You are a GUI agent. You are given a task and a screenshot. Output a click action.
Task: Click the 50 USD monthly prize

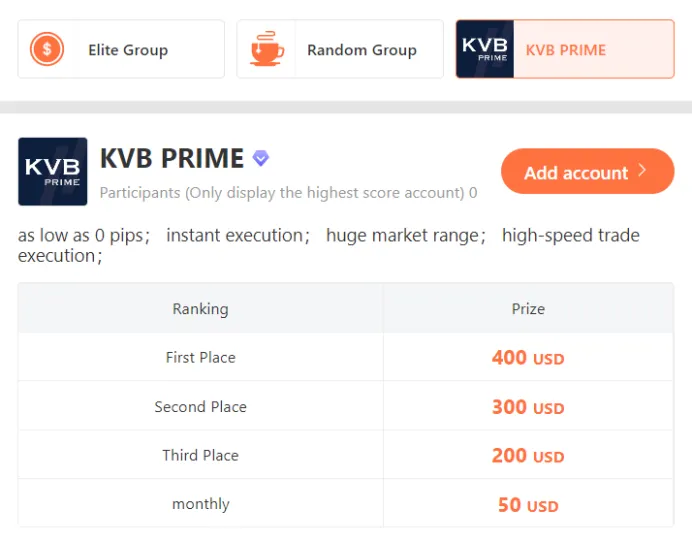(528, 504)
